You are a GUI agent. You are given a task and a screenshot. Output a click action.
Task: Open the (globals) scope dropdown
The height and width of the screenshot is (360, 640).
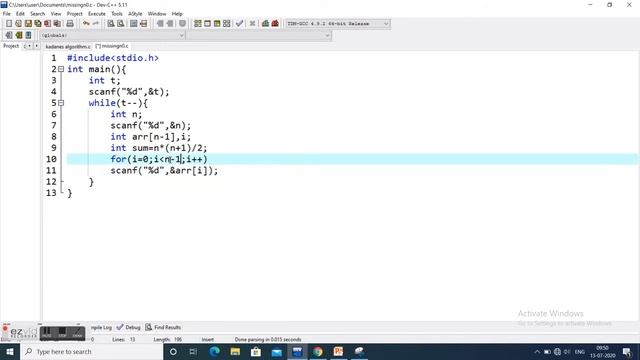(112, 36)
